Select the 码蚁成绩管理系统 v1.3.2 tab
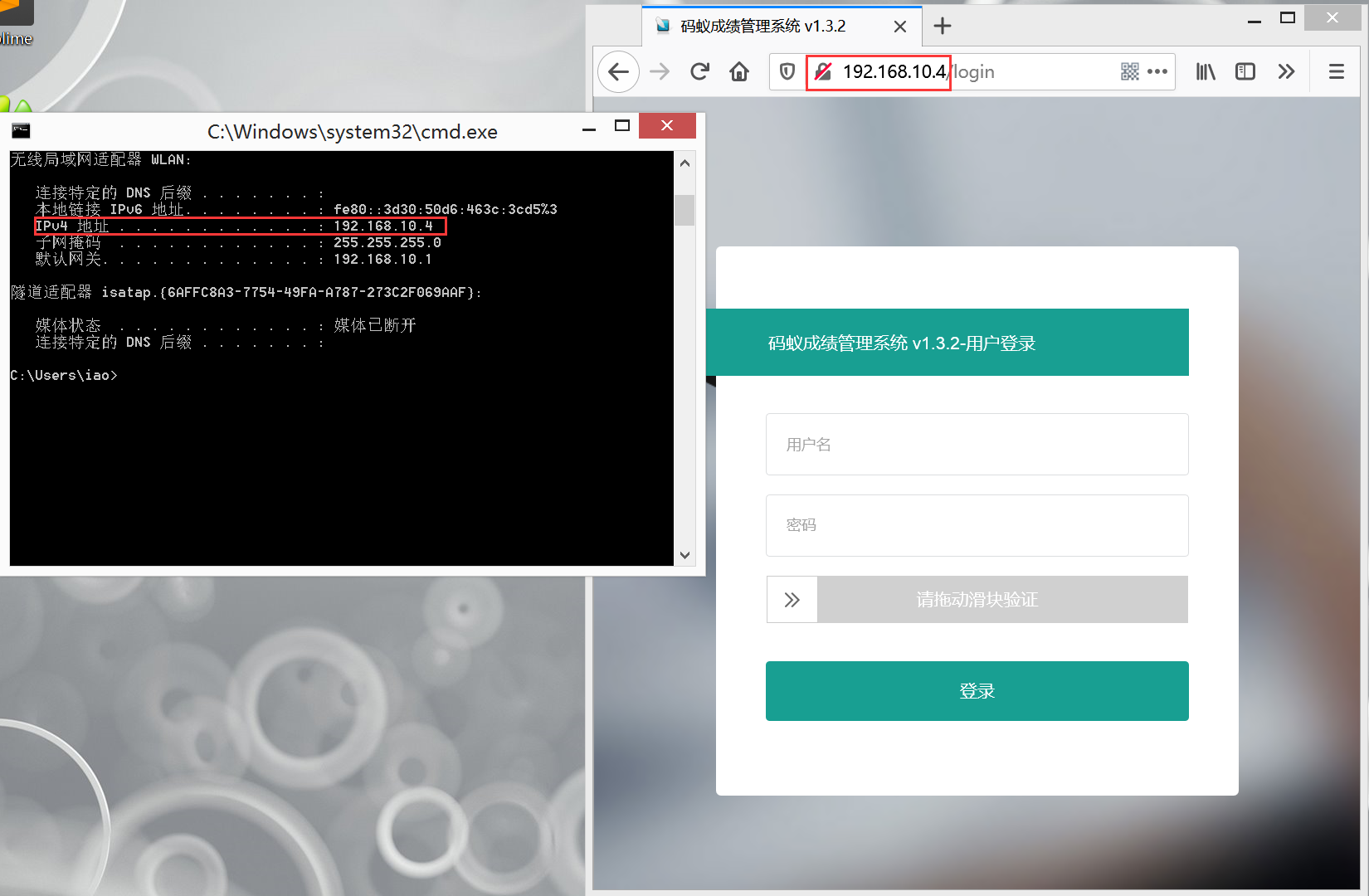Viewport: 1369px width, 896px height. pyautogui.click(x=782, y=27)
